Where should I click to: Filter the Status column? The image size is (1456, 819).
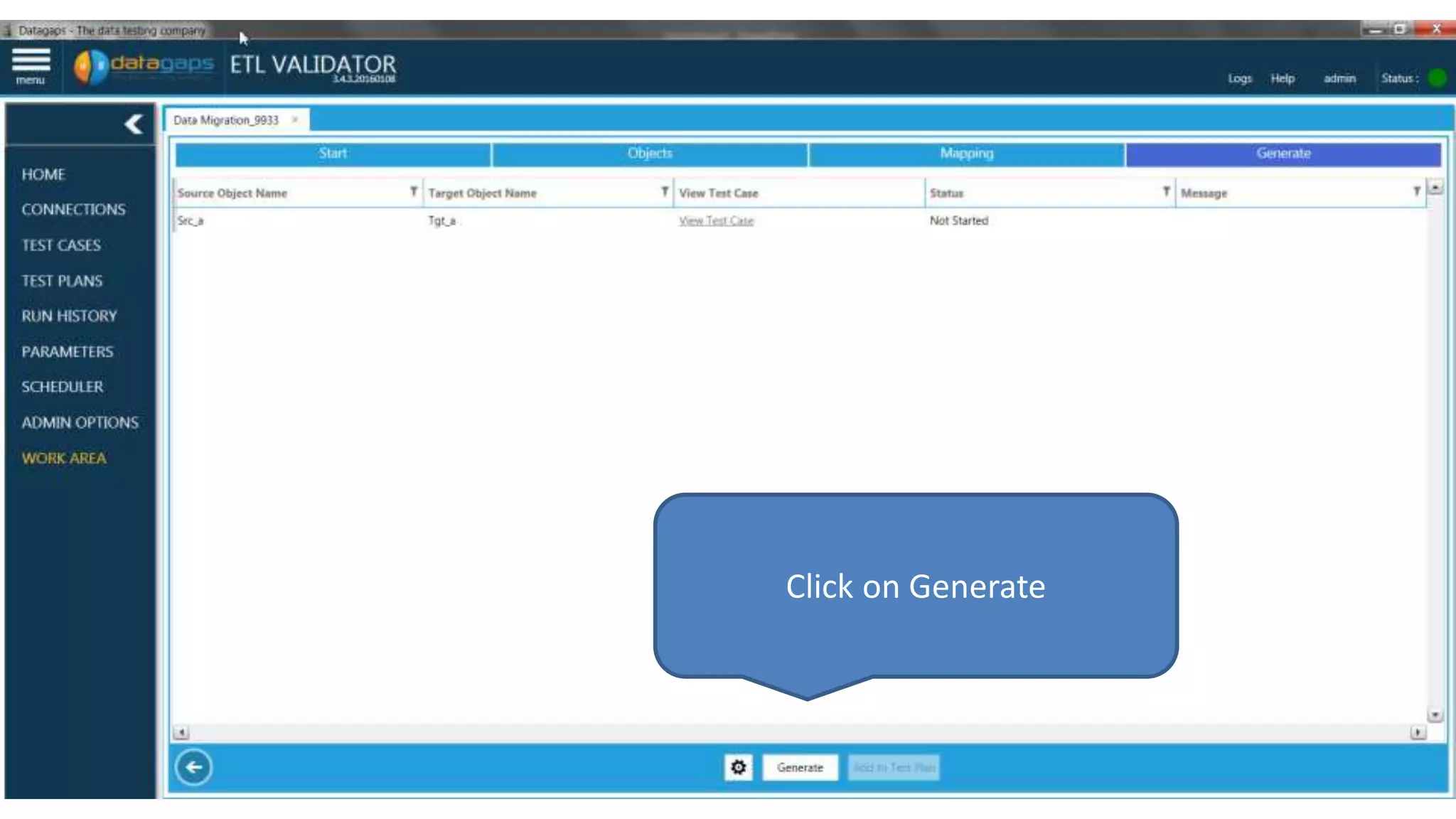pos(1166,192)
